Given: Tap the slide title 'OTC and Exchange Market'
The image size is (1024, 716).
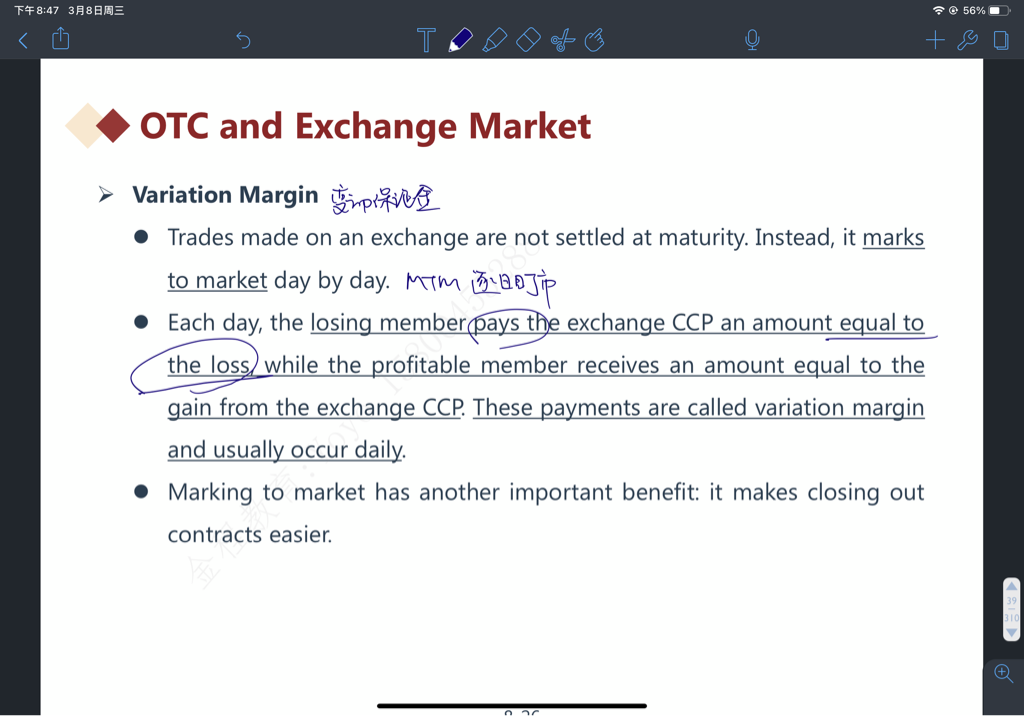Looking at the screenshot, I should click(x=365, y=127).
